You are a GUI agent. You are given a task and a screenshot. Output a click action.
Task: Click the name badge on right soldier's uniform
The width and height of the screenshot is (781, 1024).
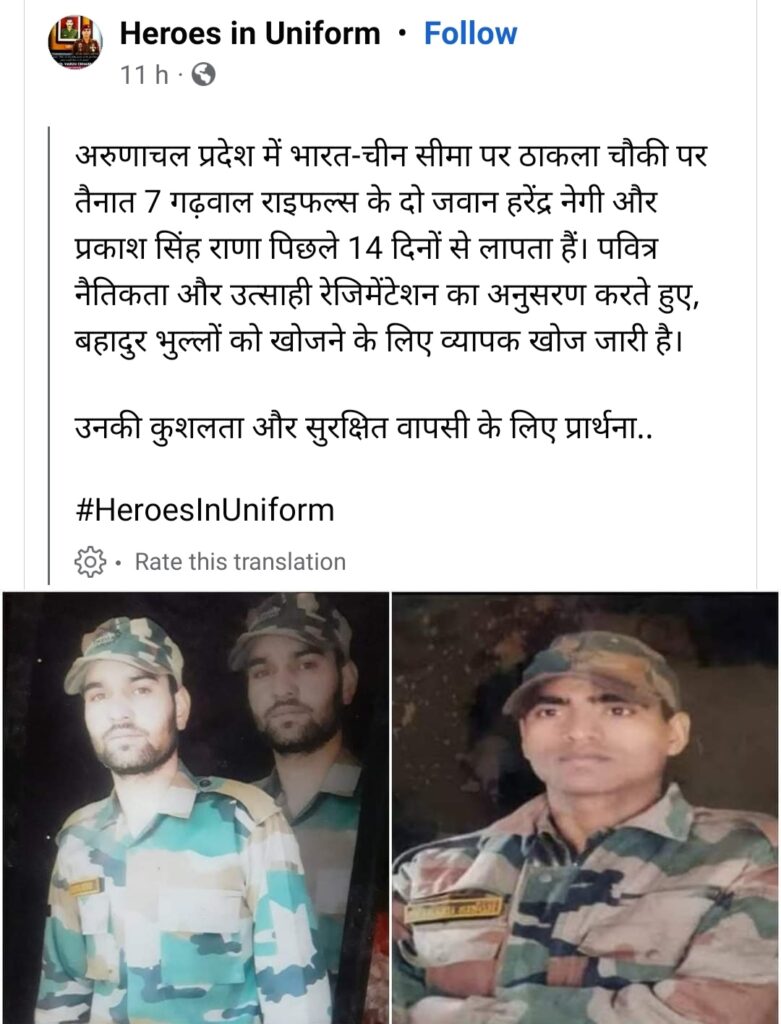tap(454, 907)
